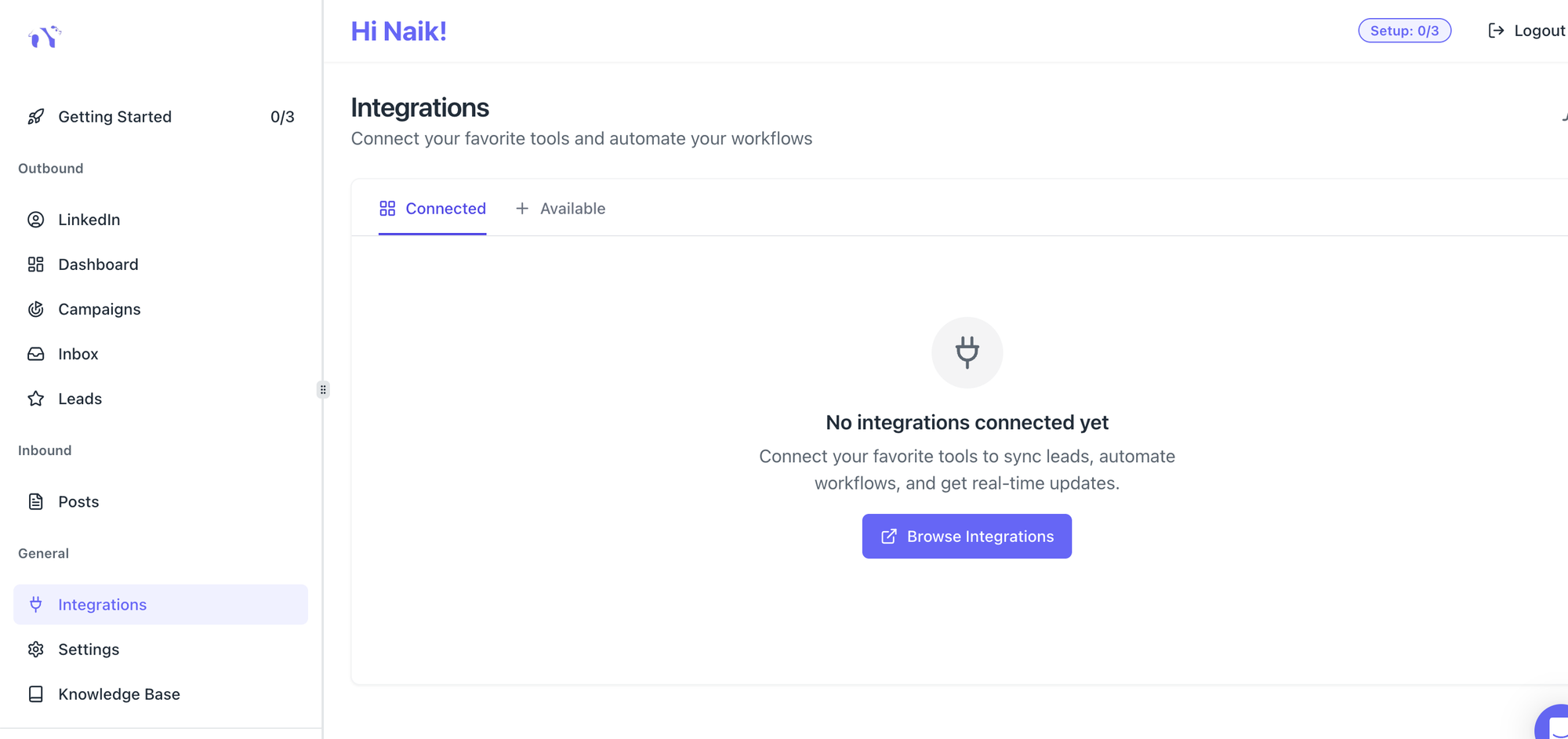Open LinkedIn via its profile icon
The image size is (1568, 739).
[36, 220]
